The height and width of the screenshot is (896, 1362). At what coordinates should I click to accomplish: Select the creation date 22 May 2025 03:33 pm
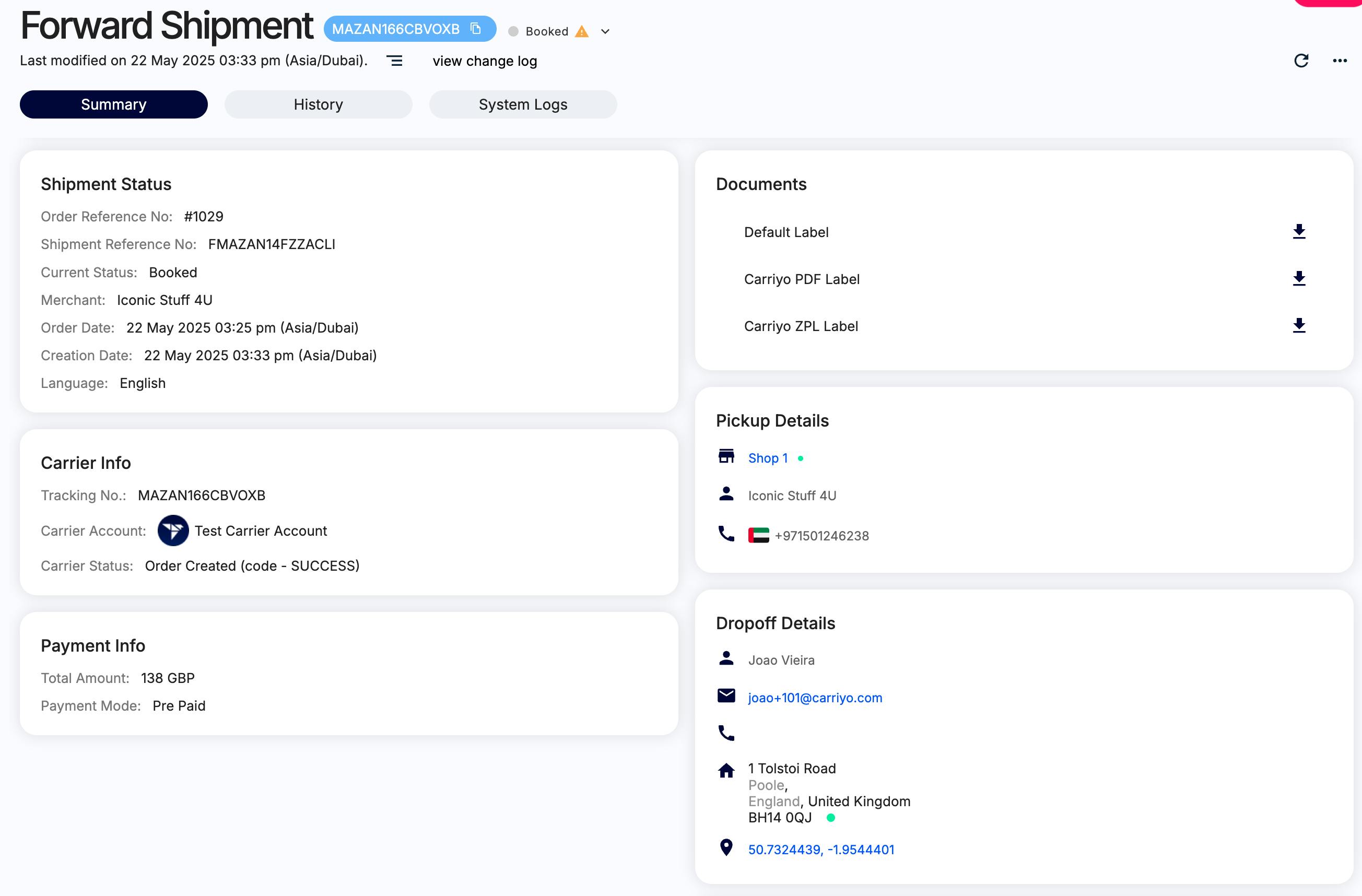point(261,355)
